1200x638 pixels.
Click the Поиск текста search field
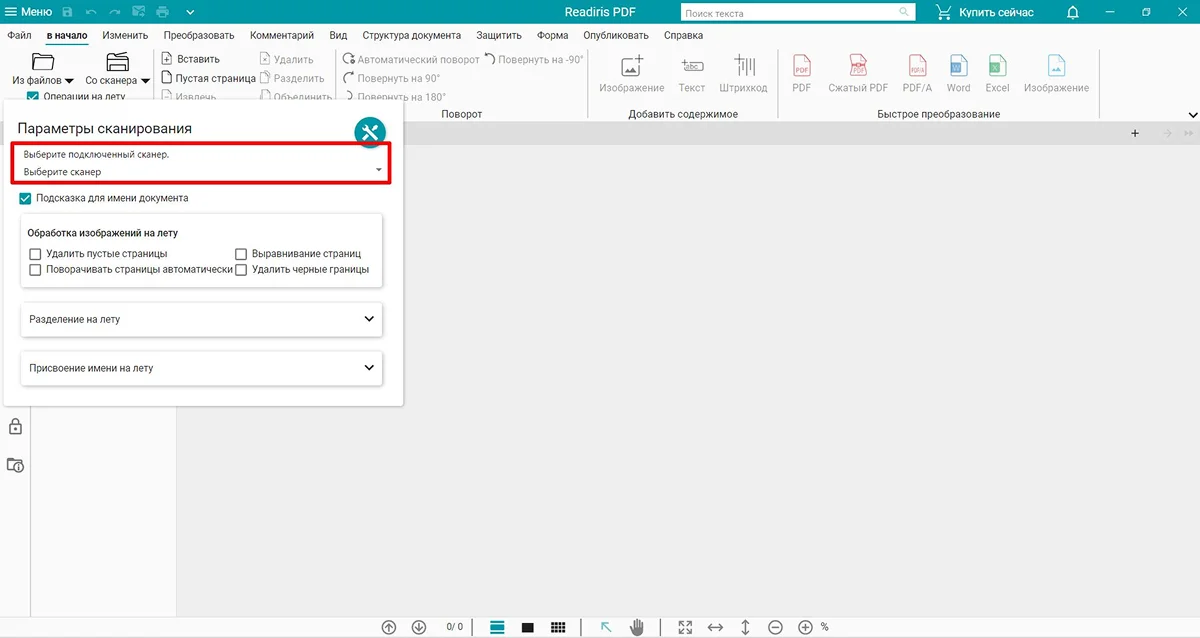790,13
